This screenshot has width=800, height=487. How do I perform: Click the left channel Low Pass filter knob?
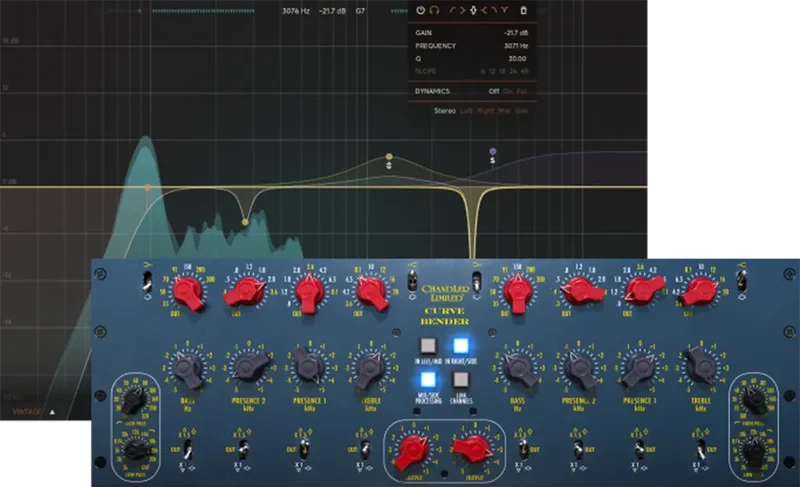coord(136,450)
